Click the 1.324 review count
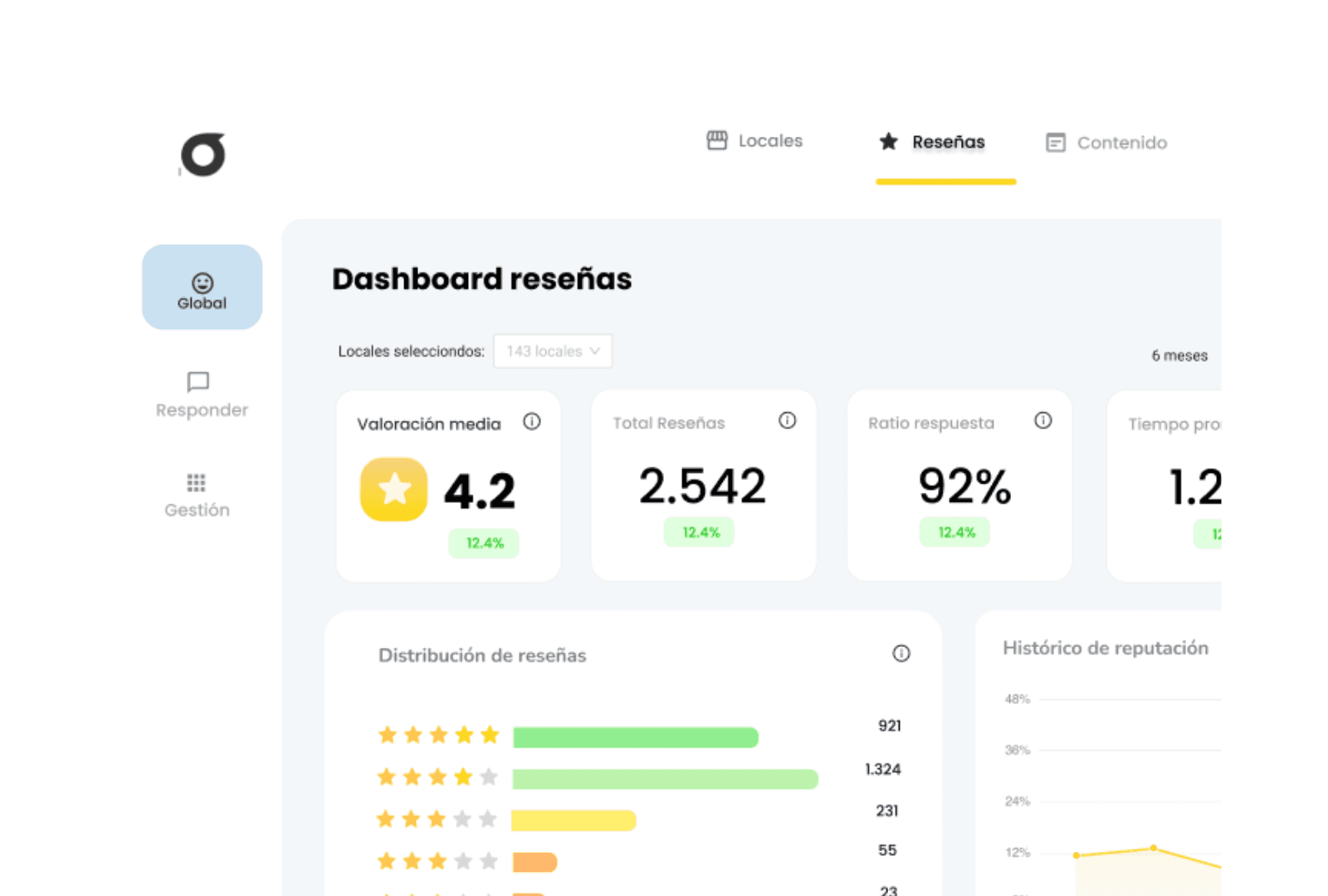 coord(883,769)
